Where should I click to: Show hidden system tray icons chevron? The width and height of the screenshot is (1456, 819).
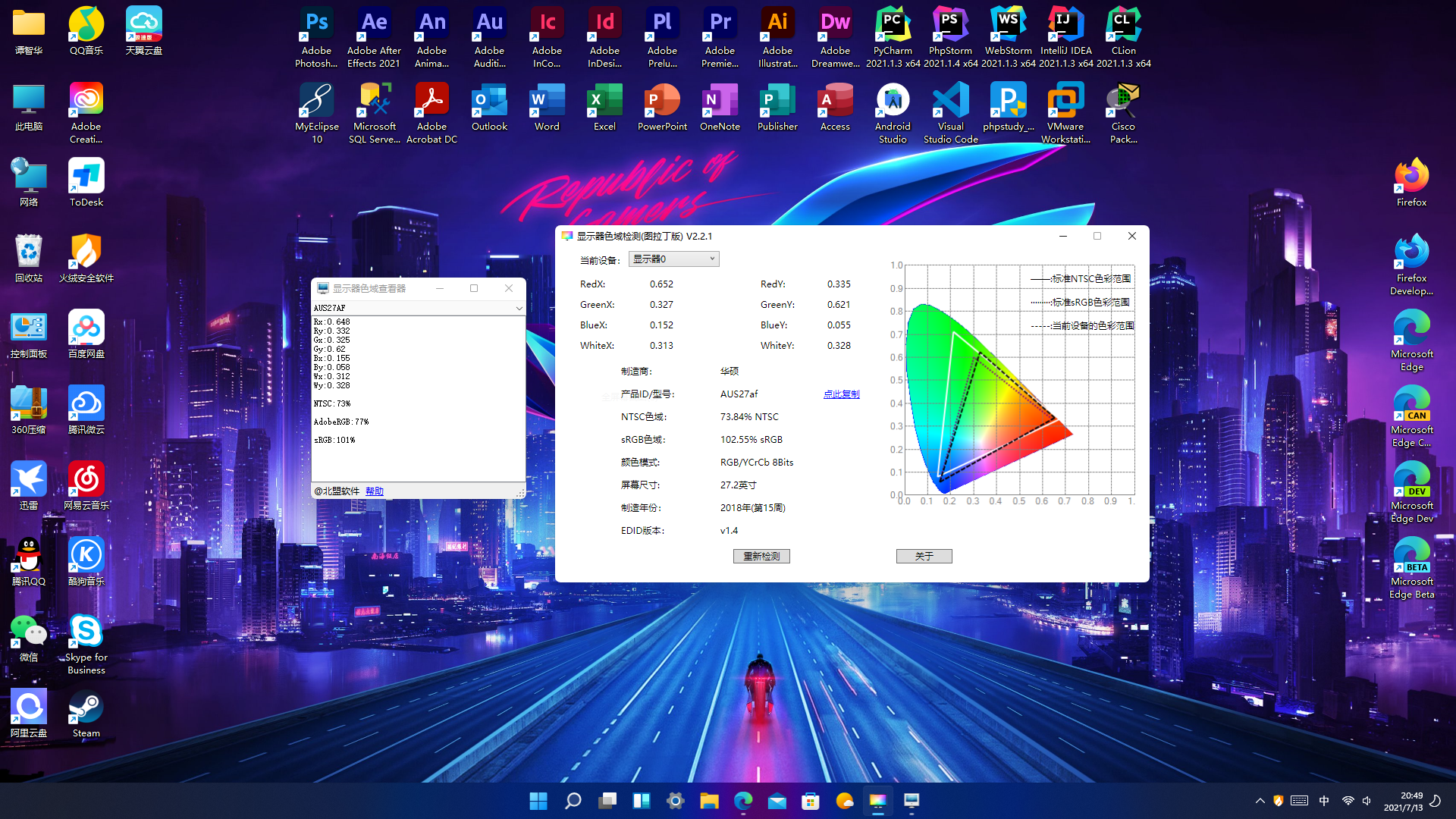(1260, 801)
